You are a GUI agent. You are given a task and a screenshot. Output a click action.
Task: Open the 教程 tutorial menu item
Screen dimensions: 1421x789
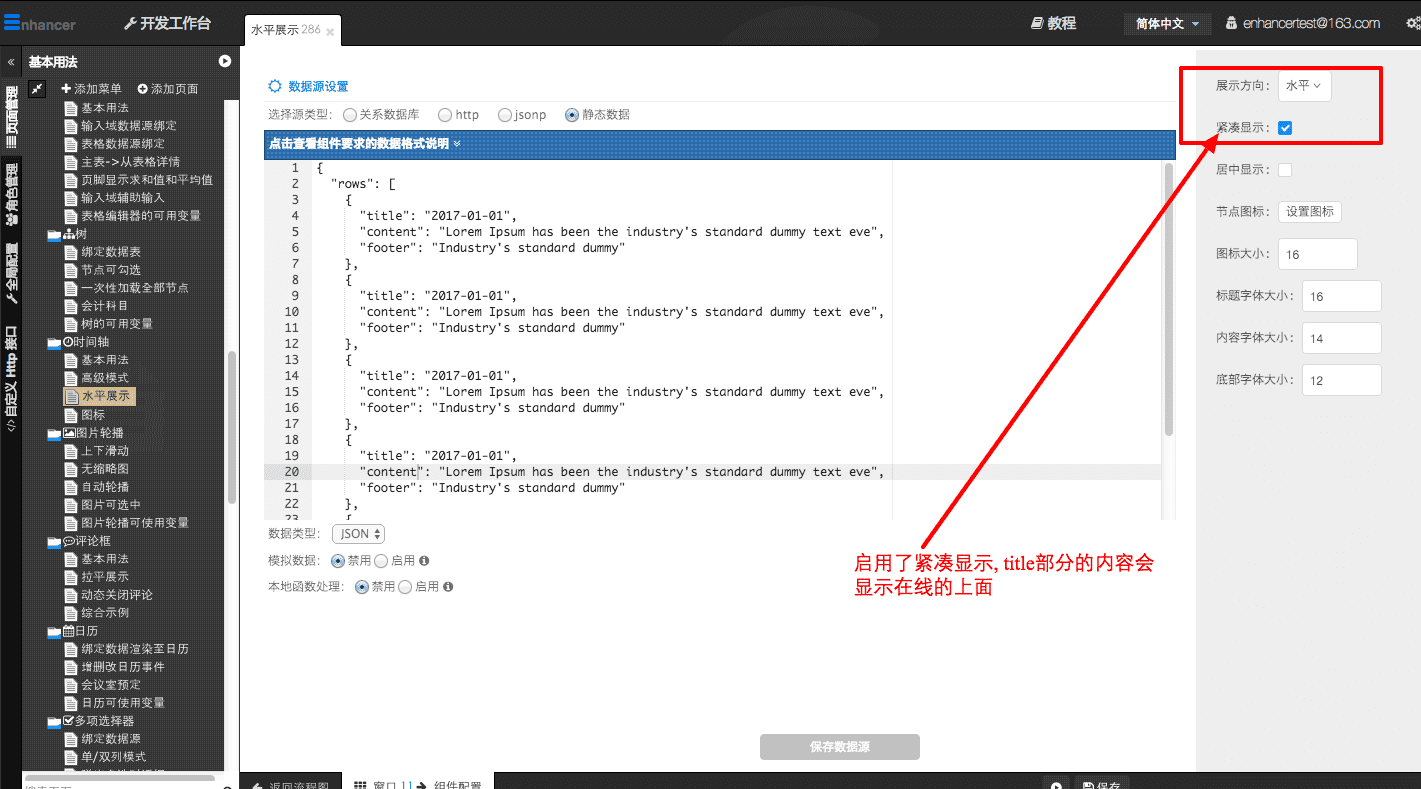pos(1052,23)
